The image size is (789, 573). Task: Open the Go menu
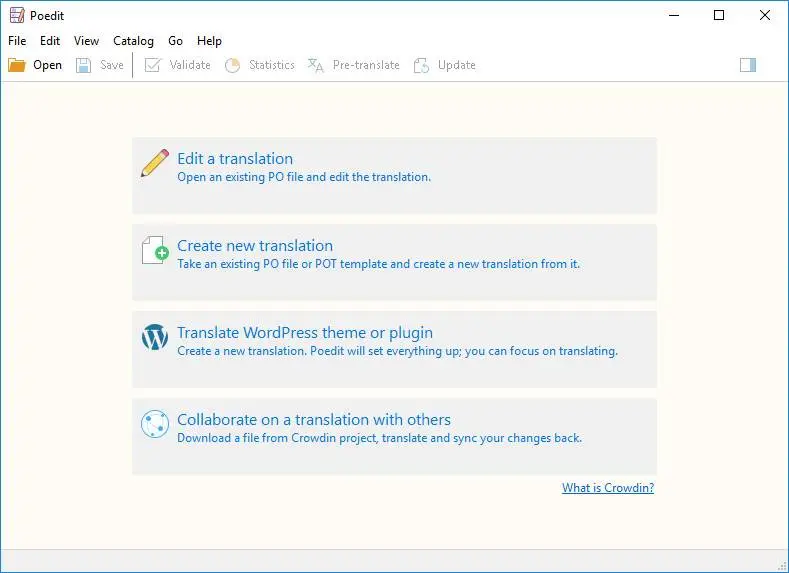click(175, 41)
